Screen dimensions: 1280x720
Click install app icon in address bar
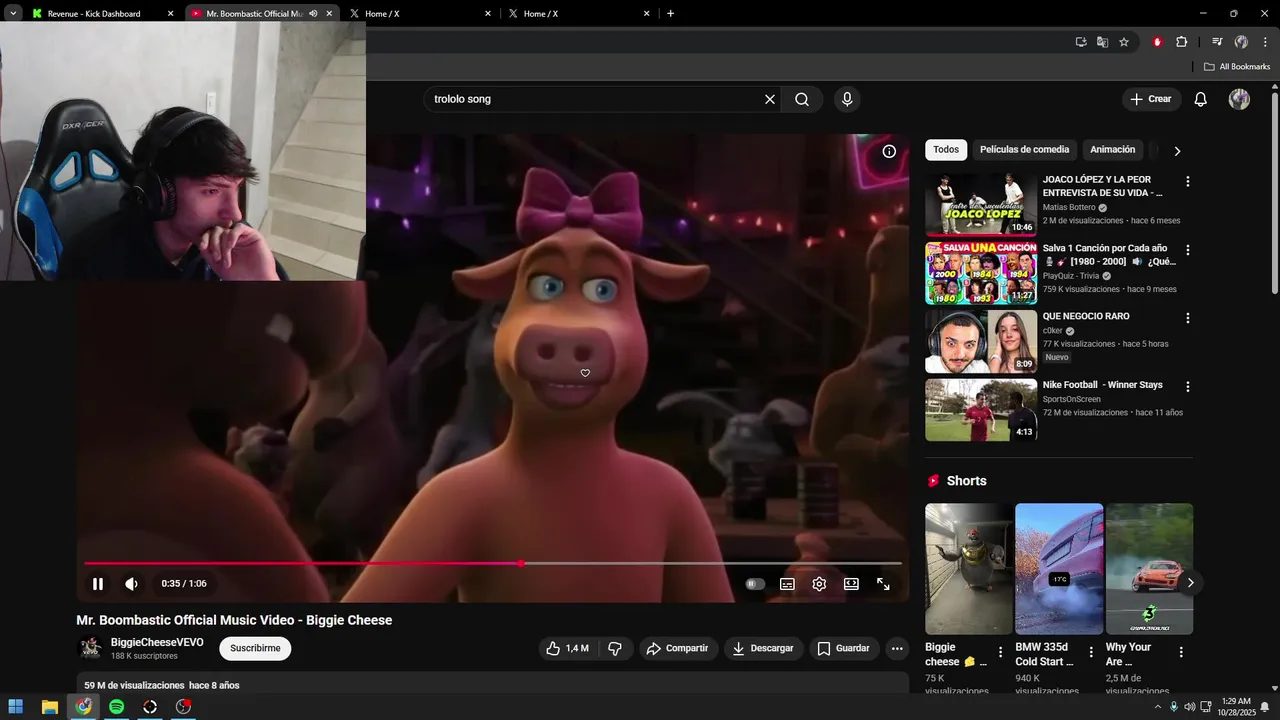(x=1081, y=42)
